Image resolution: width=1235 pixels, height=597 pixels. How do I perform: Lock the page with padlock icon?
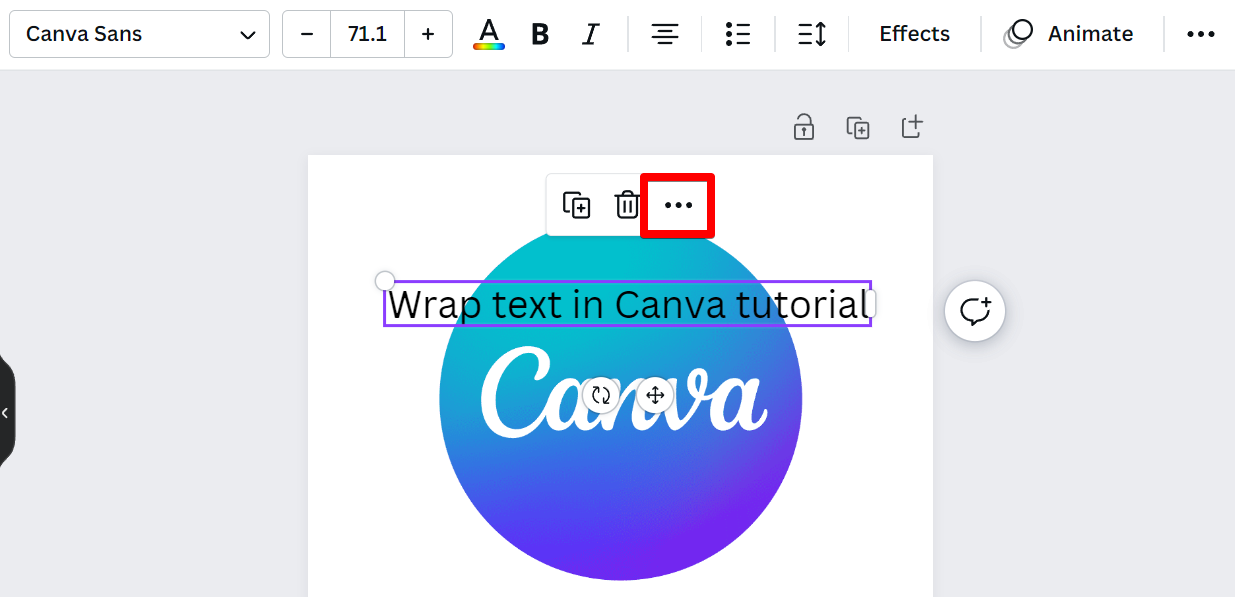[x=804, y=127]
